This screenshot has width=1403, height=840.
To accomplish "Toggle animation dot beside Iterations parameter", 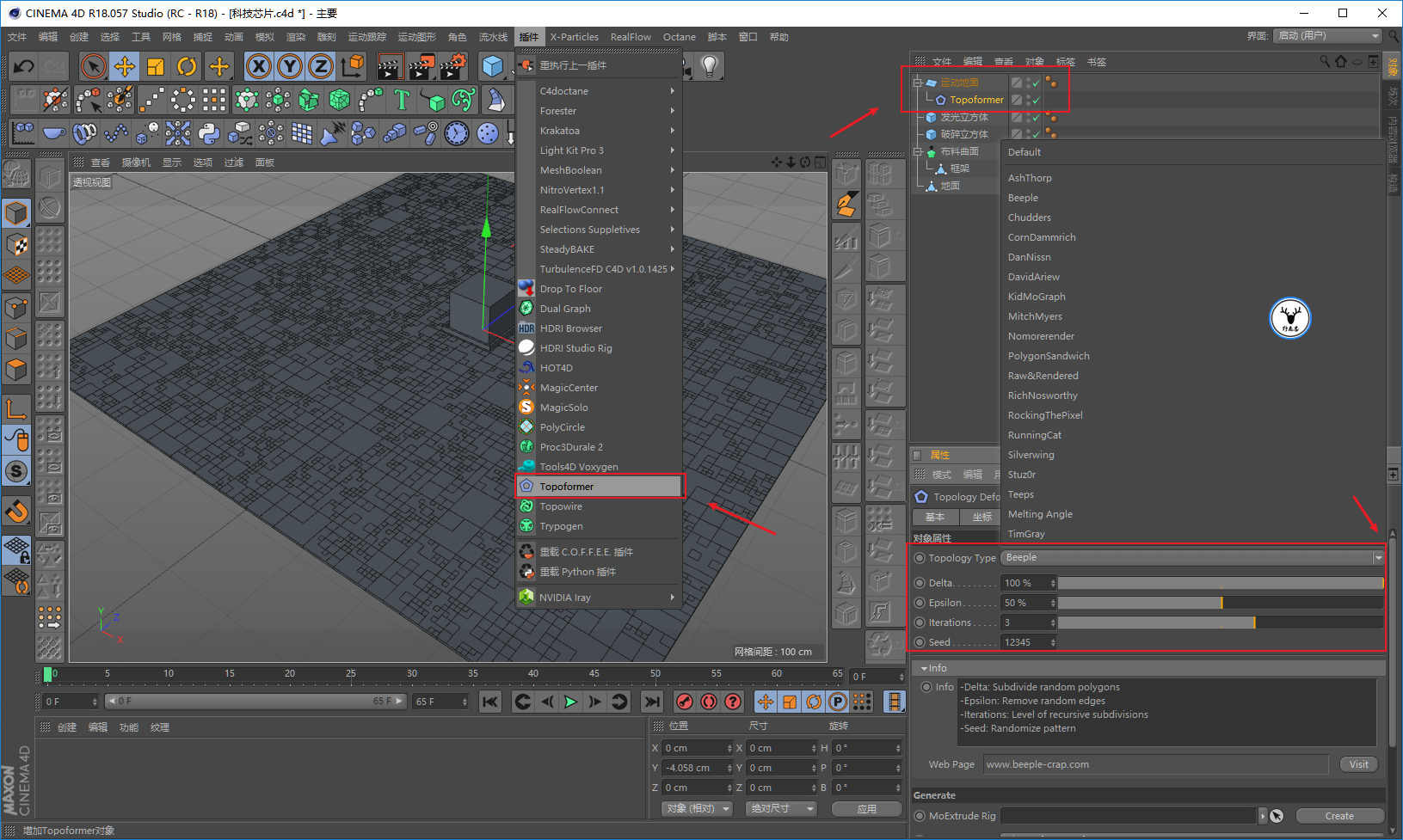I will click(x=920, y=622).
